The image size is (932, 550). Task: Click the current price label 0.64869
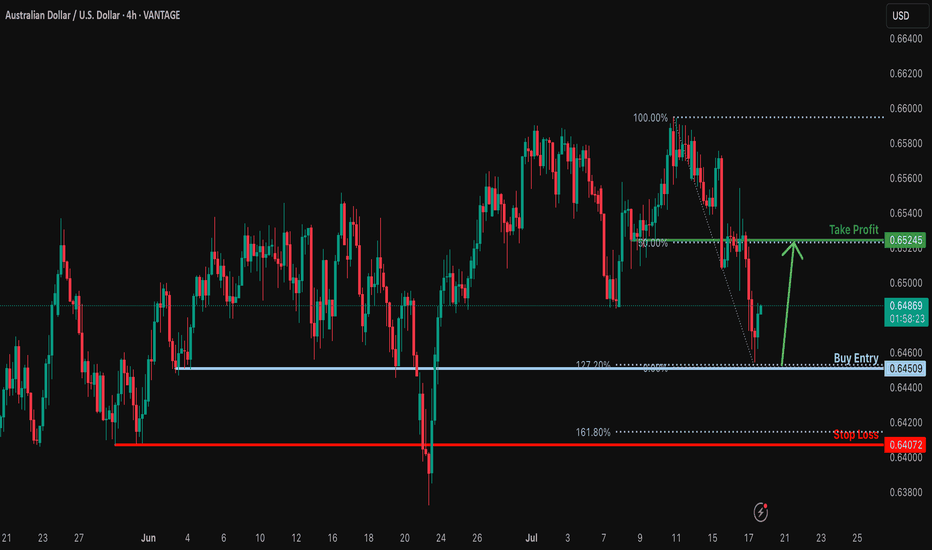coord(905,306)
